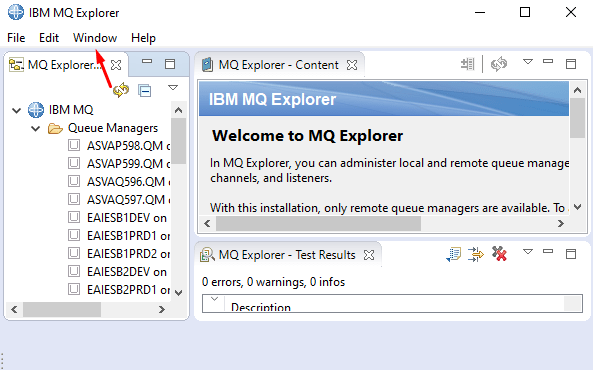Image resolution: width=593 pixels, height=370 pixels.
Task: Expand the chevron in Test Results table header
Action: click(x=214, y=299)
